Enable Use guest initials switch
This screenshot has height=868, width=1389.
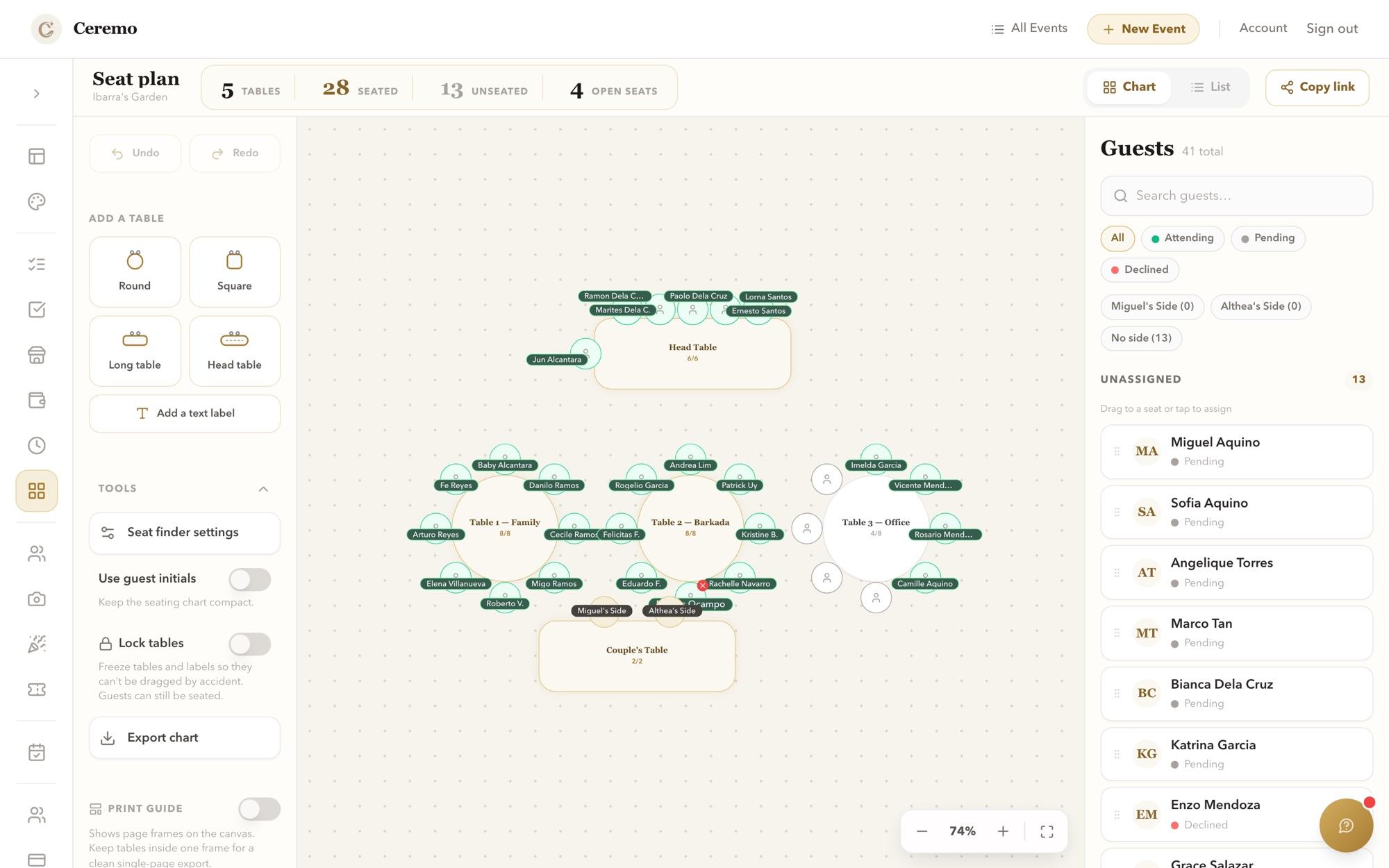tap(250, 579)
